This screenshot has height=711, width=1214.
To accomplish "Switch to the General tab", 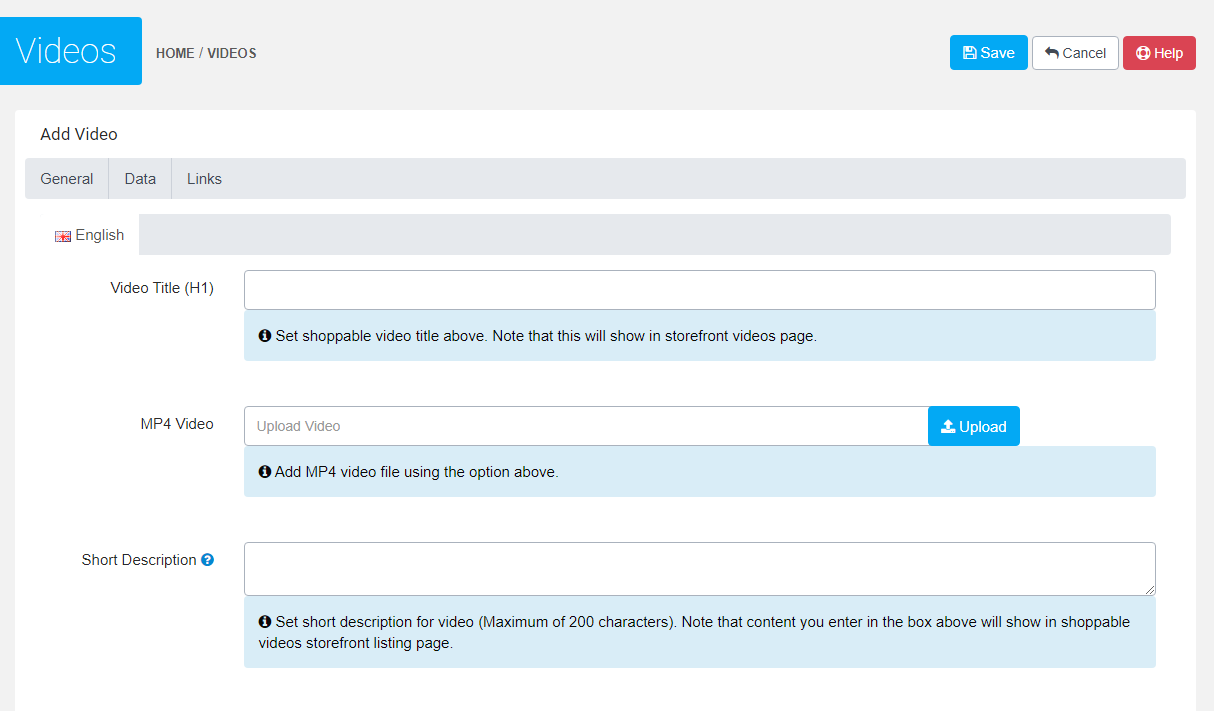I will pyautogui.click(x=67, y=179).
